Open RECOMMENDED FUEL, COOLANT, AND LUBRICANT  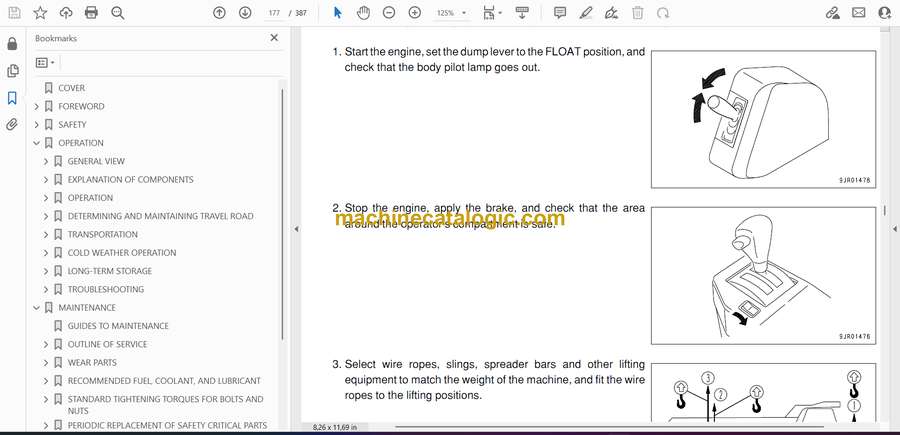point(164,381)
